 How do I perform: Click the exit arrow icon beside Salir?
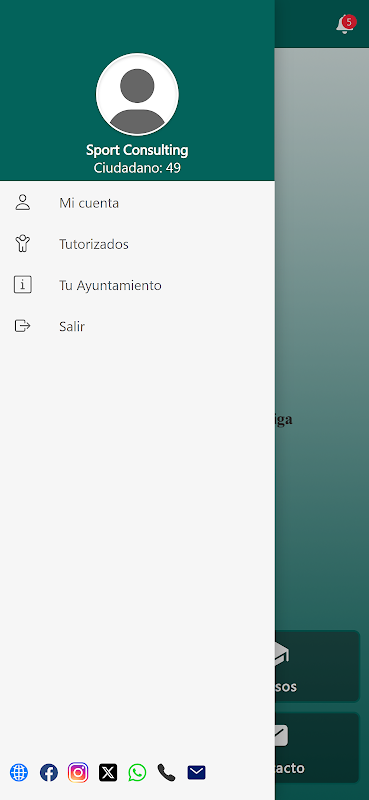coord(22,326)
